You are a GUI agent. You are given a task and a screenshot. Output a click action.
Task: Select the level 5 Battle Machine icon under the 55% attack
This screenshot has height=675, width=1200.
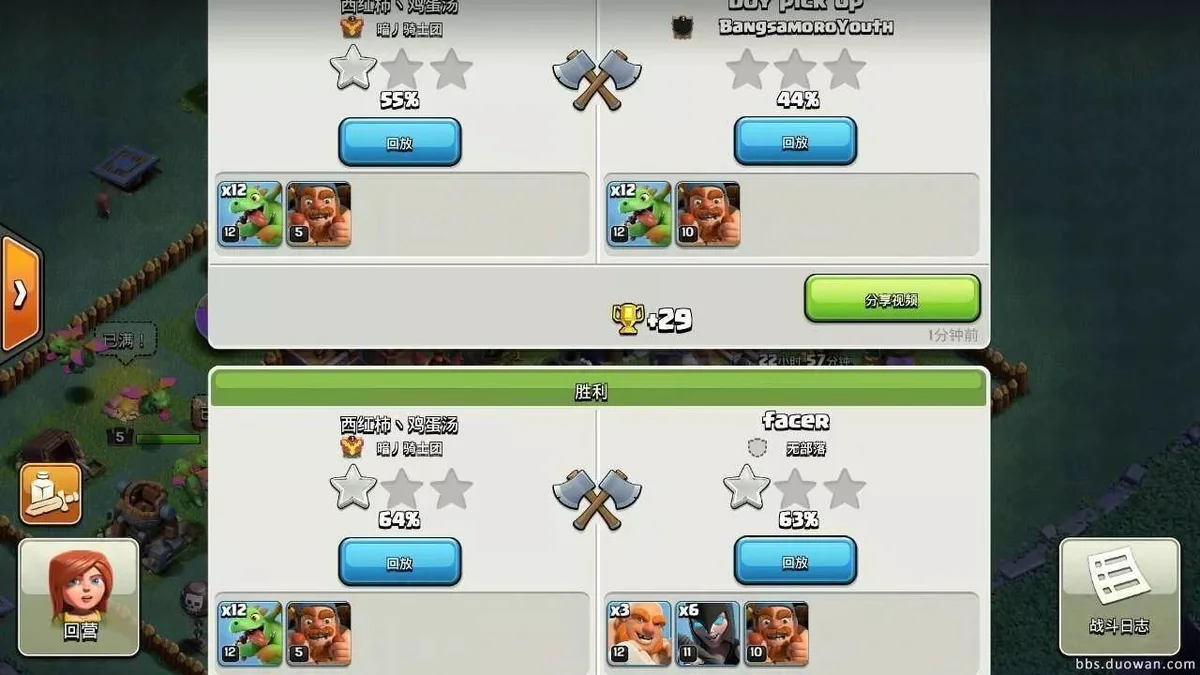click(x=319, y=214)
